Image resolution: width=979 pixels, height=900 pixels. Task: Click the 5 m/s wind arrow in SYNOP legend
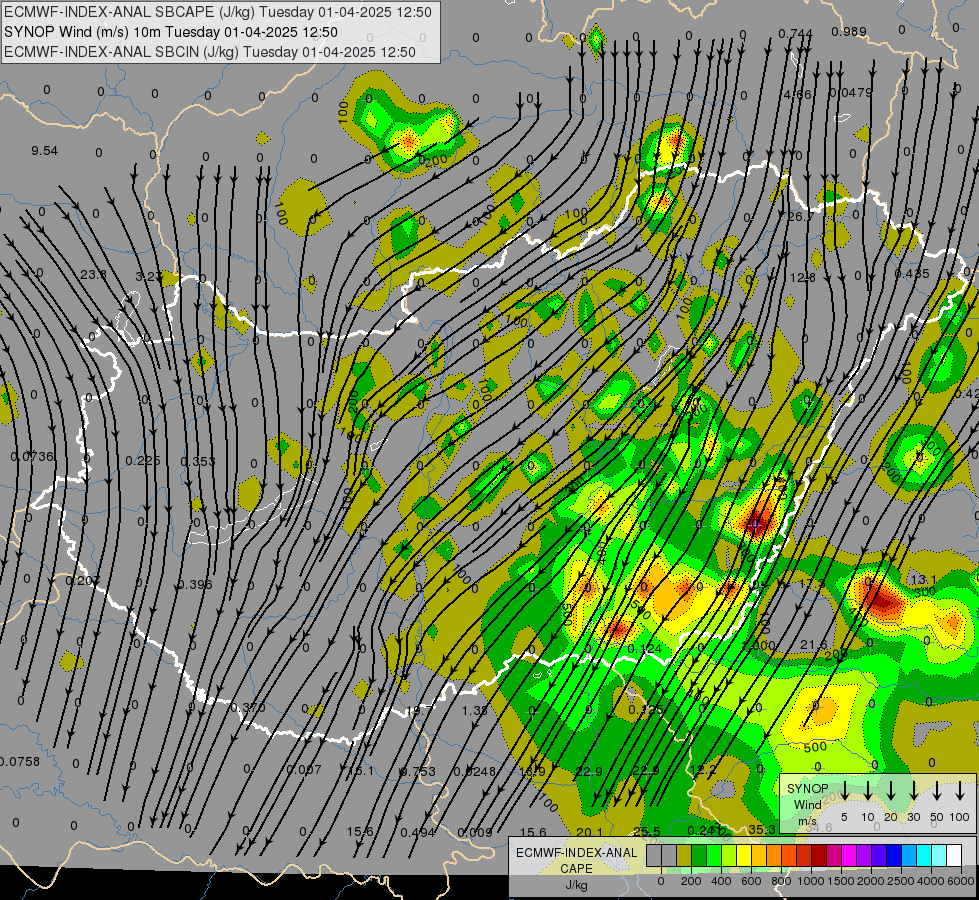point(844,791)
